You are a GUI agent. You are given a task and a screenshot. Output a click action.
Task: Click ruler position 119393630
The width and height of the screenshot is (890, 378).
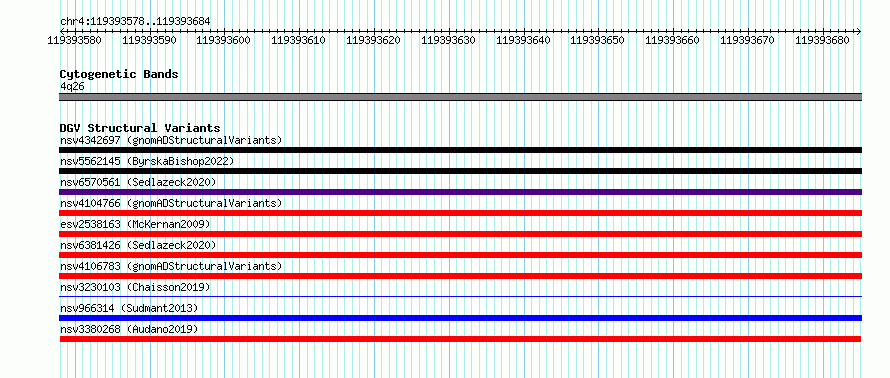click(x=448, y=40)
